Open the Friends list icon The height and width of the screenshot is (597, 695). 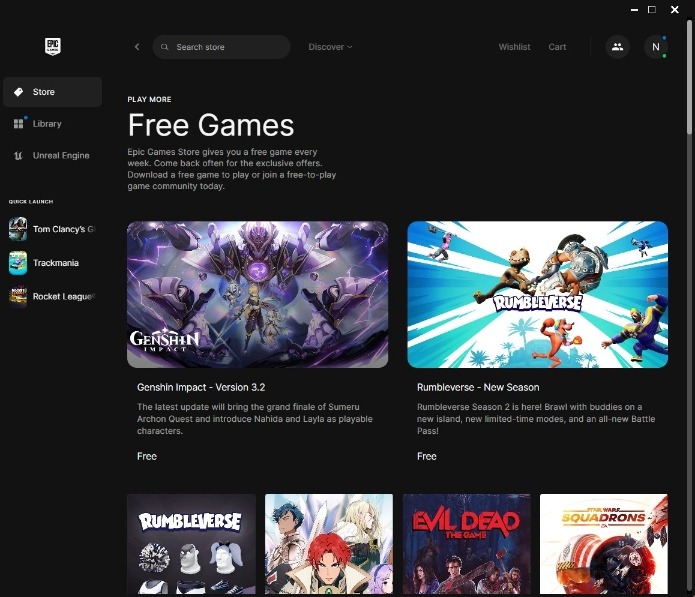tap(617, 47)
